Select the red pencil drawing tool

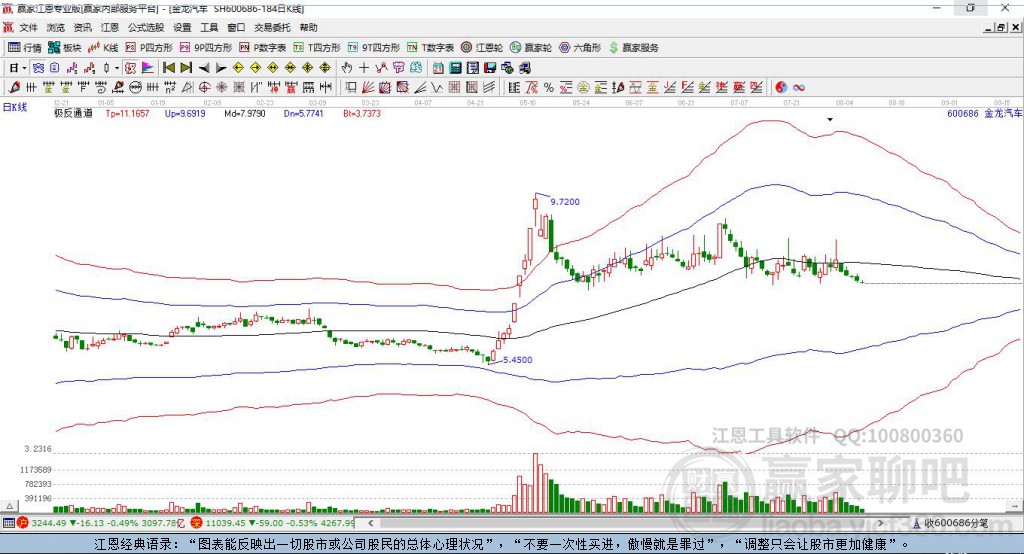click(14, 87)
